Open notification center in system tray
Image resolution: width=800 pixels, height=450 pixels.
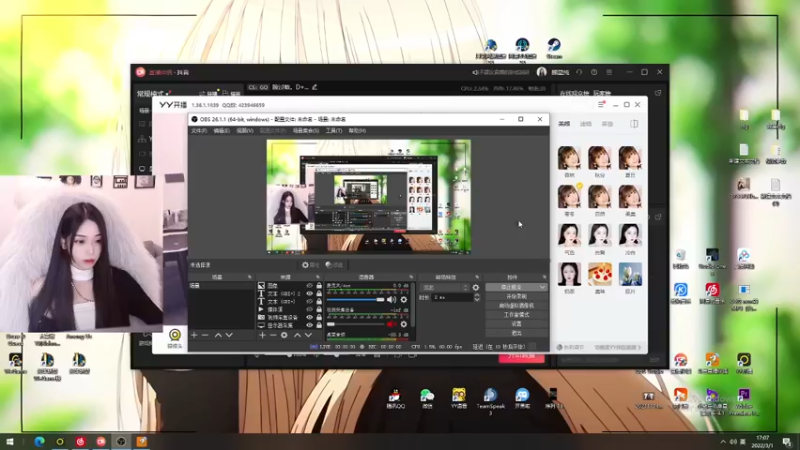(x=787, y=441)
